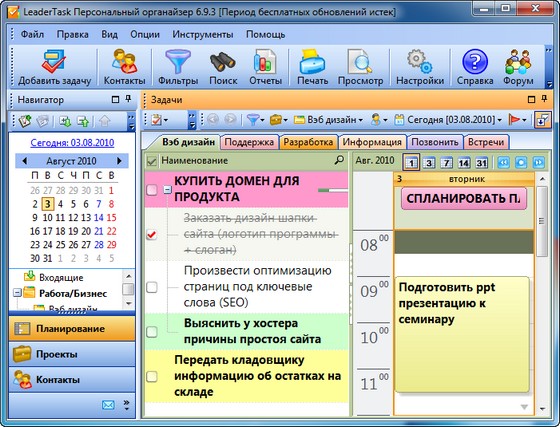Click the Печать printer icon
Screen dimensions: 560x427
click(312, 68)
